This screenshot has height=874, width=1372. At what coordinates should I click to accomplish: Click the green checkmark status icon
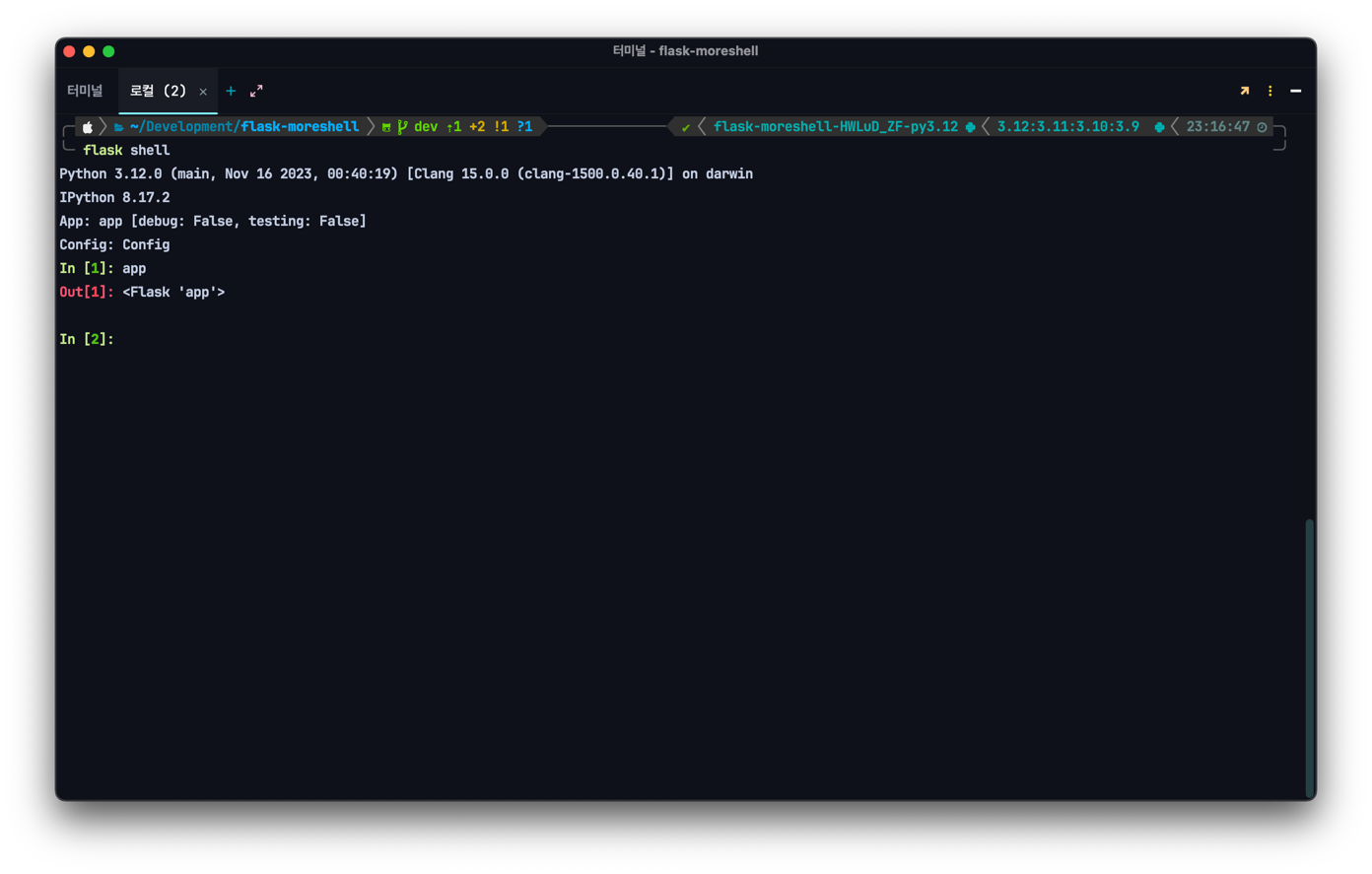[x=686, y=126]
